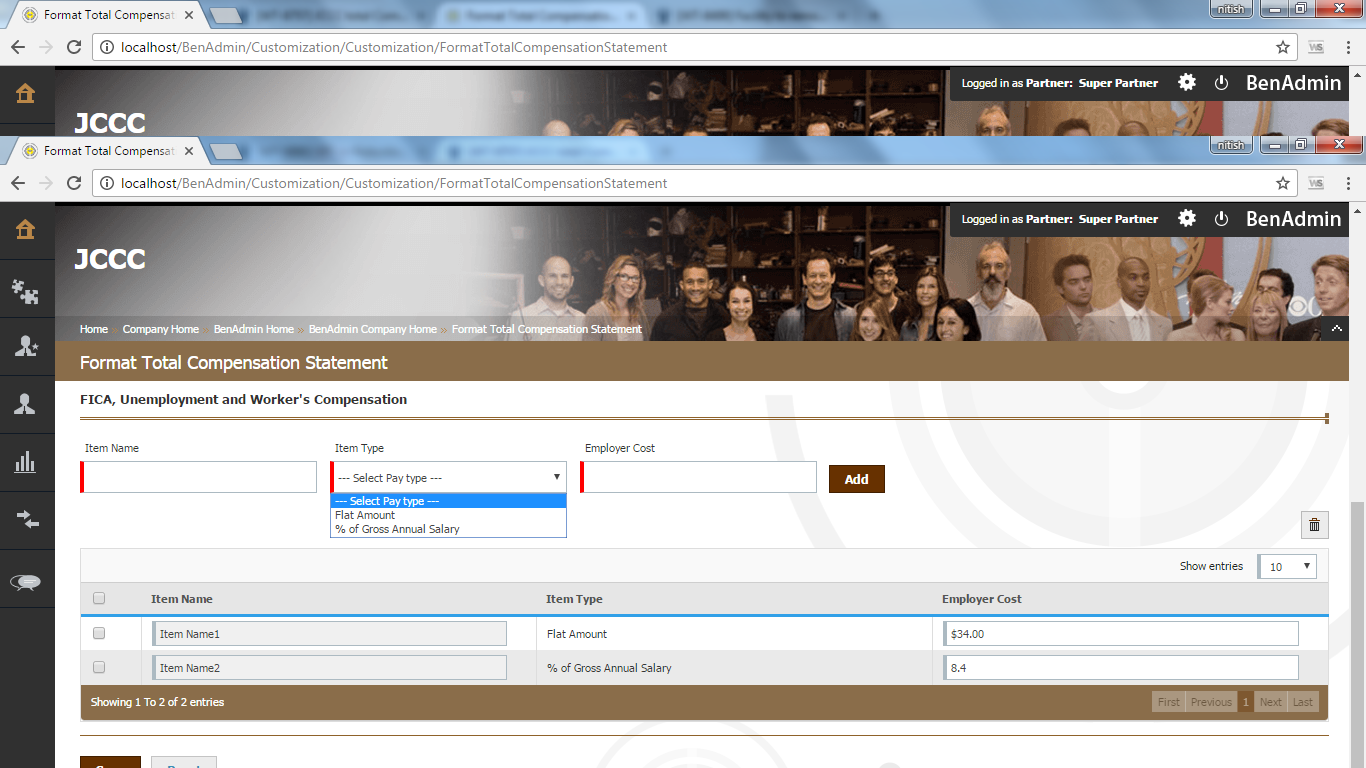This screenshot has width=1366, height=768.
Task: Click the 8.4 employer cost field
Action: pyautogui.click(x=1121, y=668)
